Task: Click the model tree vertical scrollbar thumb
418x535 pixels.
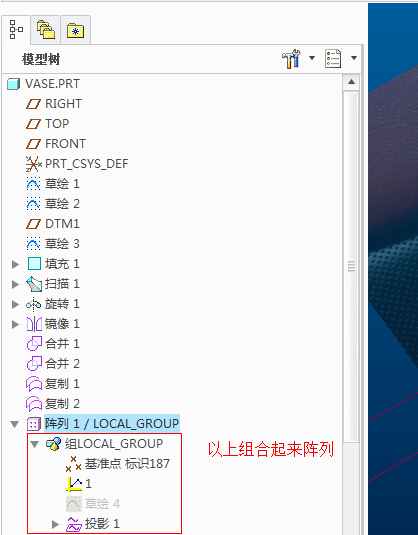Action: pyautogui.click(x=351, y=266)
